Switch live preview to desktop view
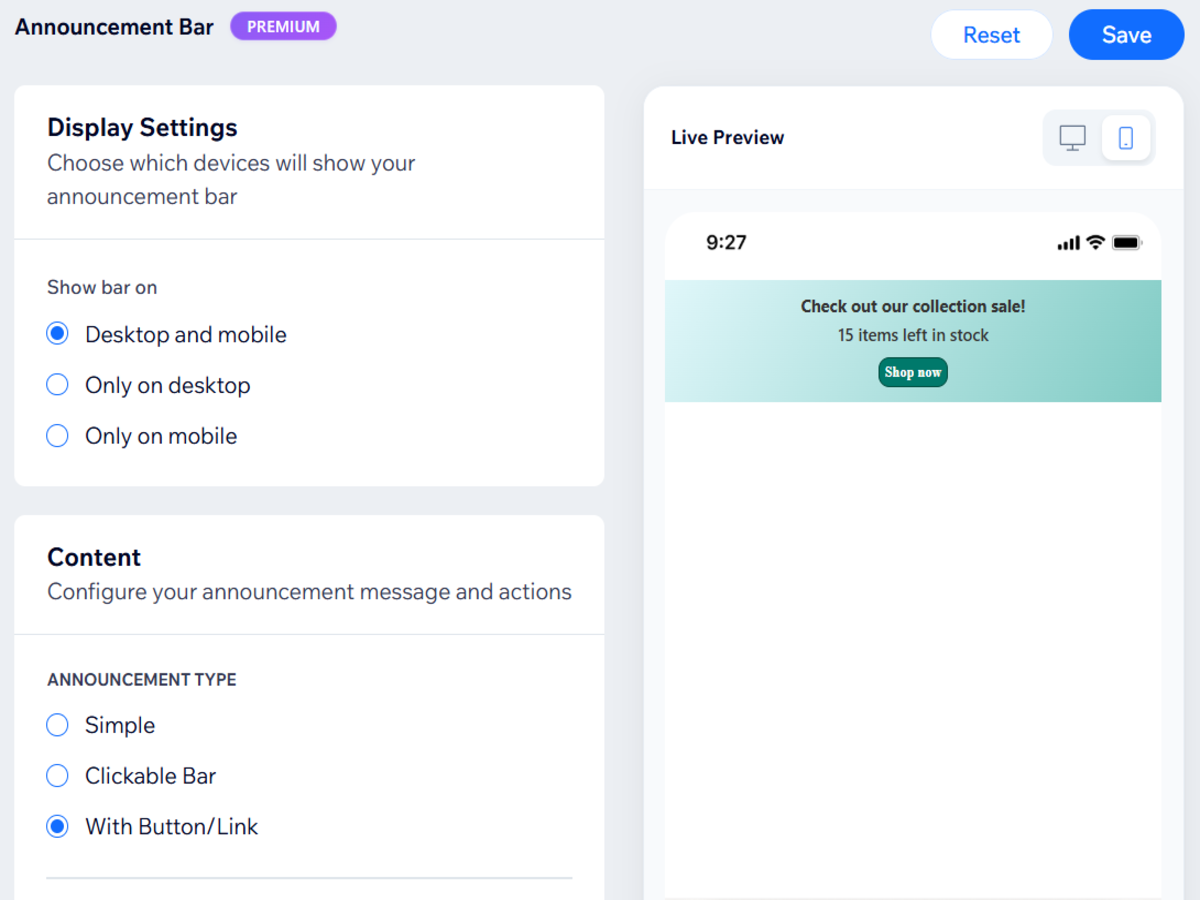The height and width of the screenshot is (900, 1200). coord(1073,138)
